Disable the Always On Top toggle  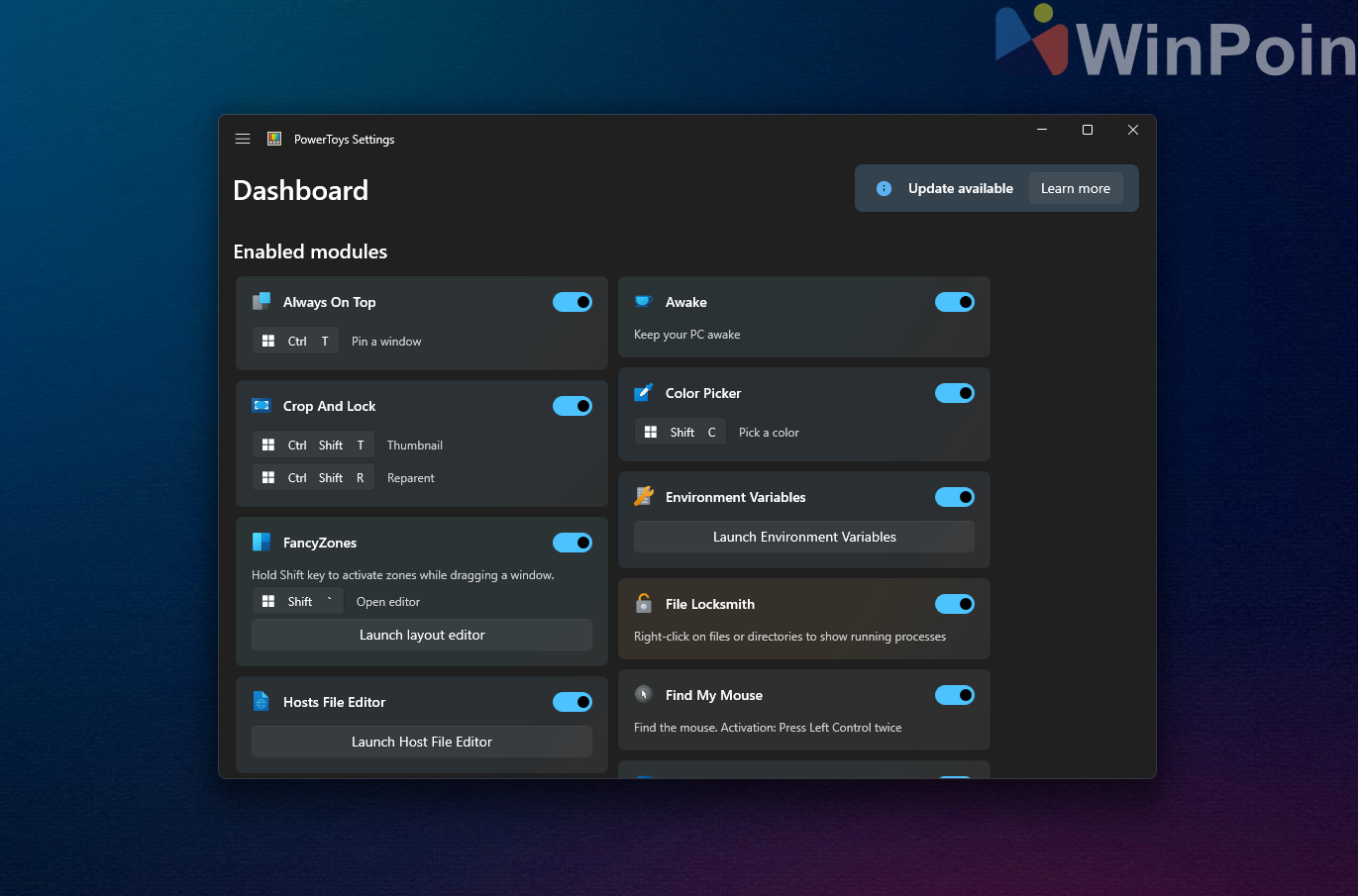[x=573, y=302]
